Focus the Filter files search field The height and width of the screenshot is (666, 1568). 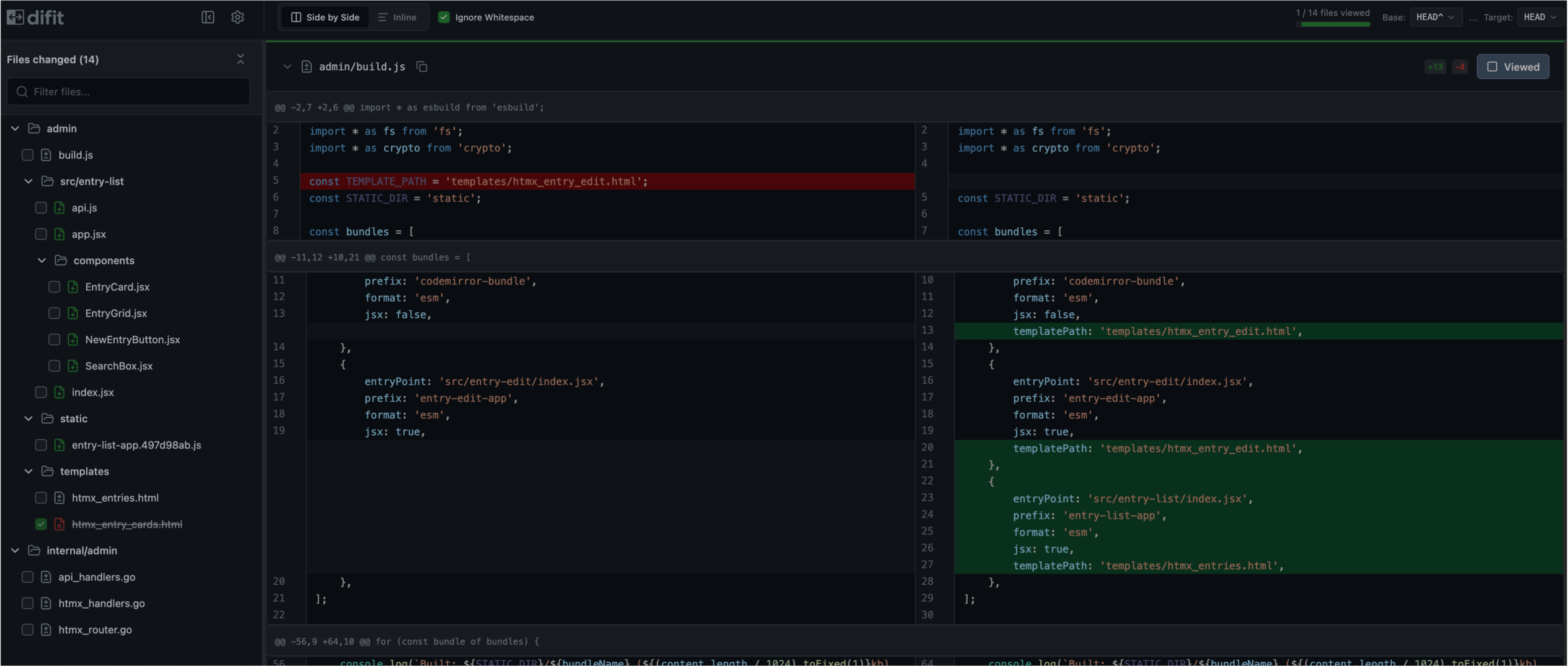pyautogui.click(x=128, y=91)
